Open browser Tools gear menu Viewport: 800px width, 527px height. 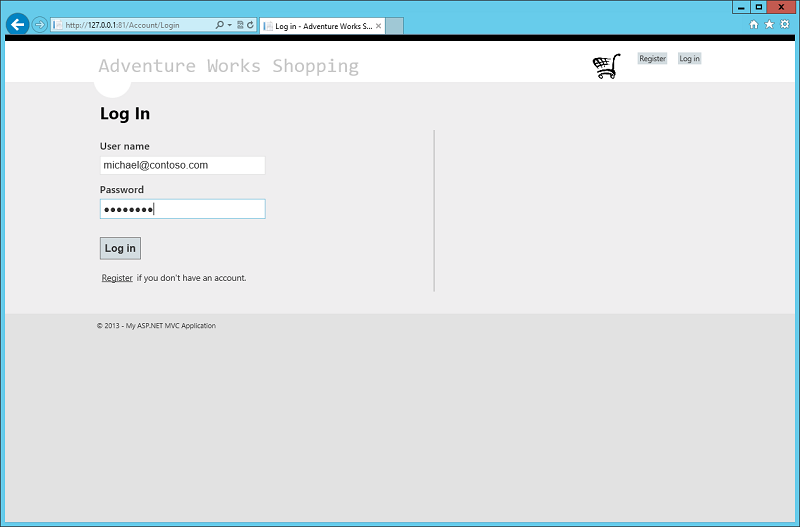click(785, 24)
